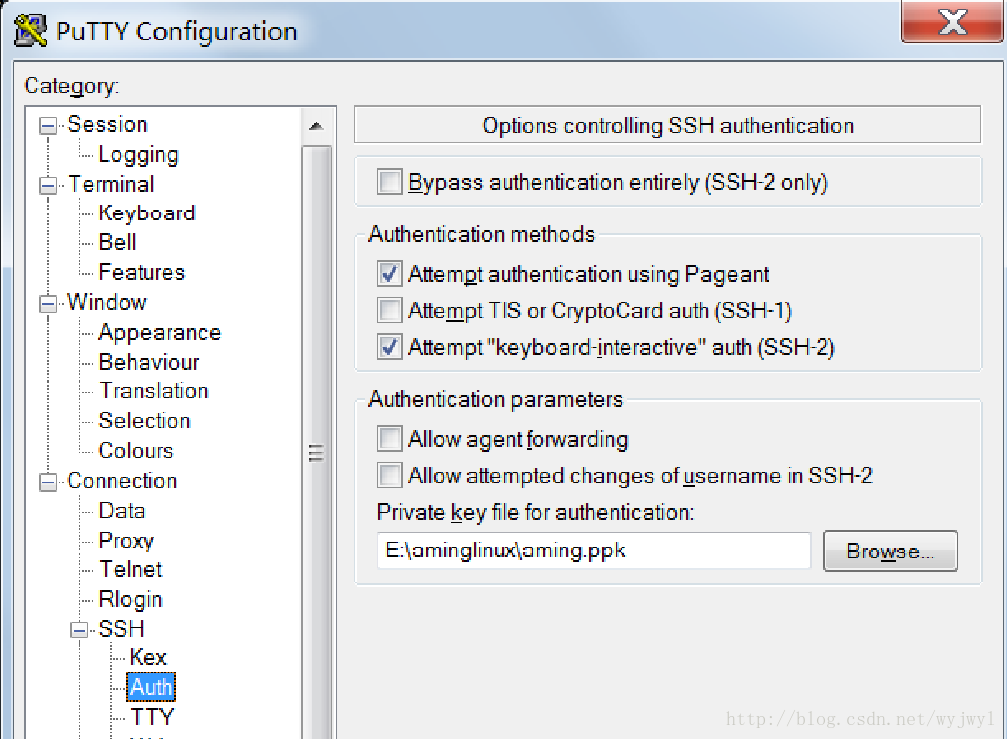Image resolution: width=1007 pixels, height=739 pixels.
Task: Open Colours category
Action: [136, 451]
